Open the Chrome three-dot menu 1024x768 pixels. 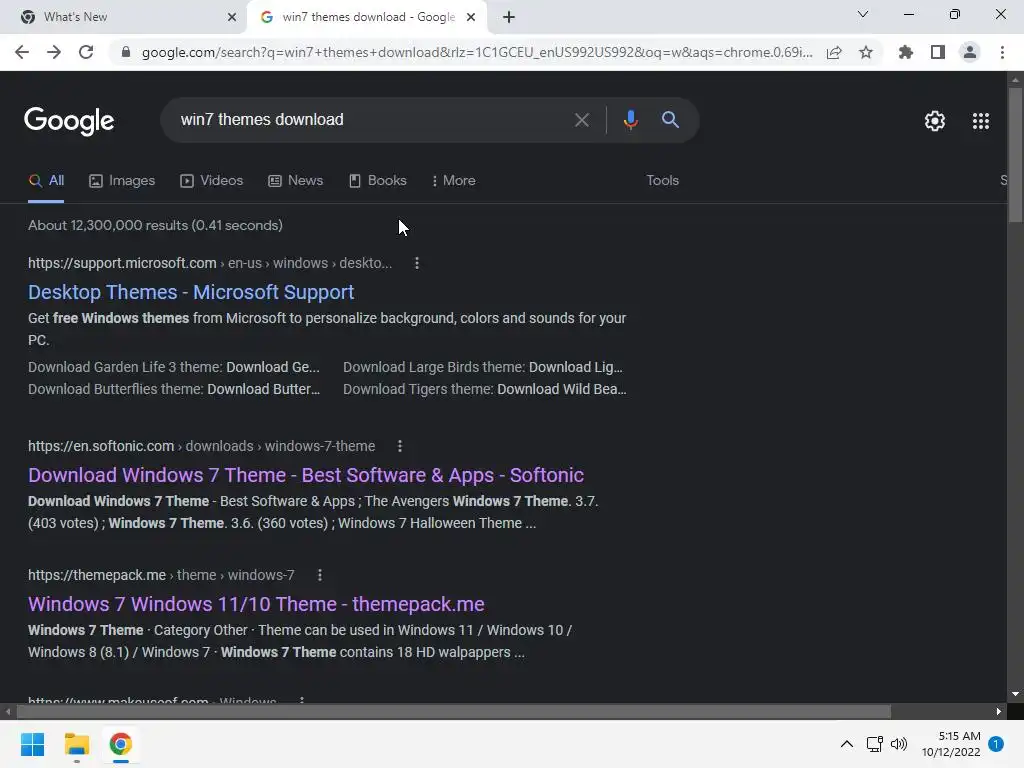click(1002, 52)
